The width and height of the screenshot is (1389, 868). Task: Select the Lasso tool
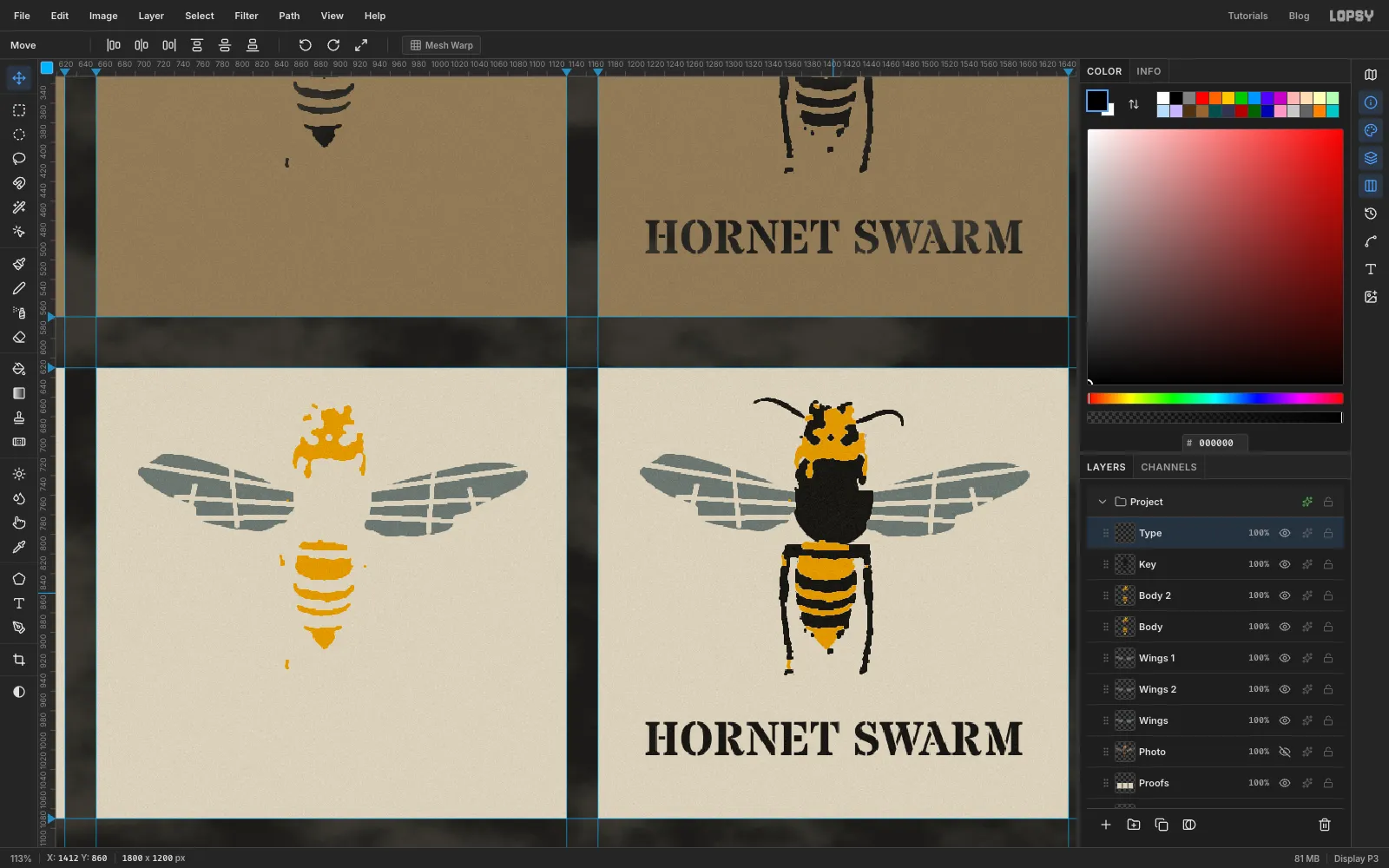point(18,159)
